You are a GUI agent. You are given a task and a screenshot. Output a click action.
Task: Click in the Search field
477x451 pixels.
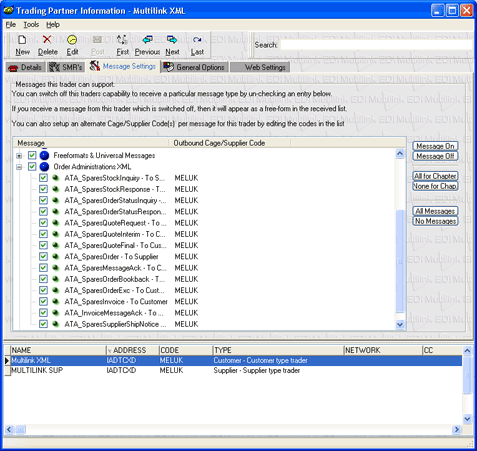point(376,45)
